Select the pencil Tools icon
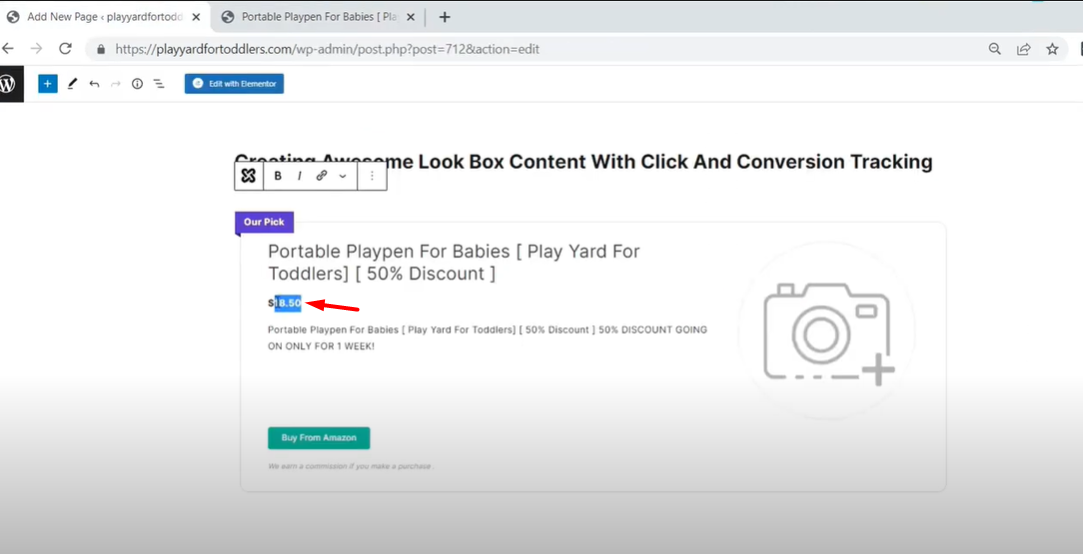This screenshot has height=554, width=1083. pyautogui.click(x=72, y=84)
